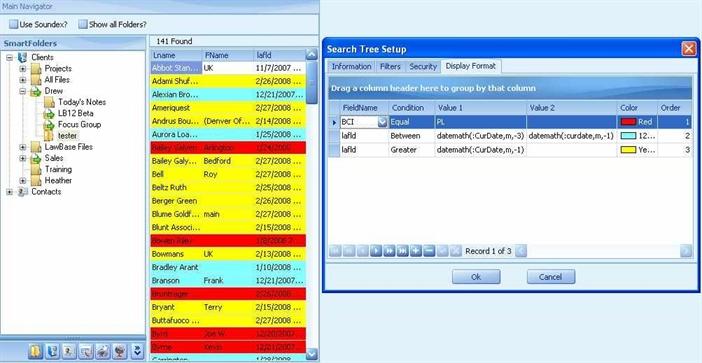702x363 pixels.
Task: Collapse the Clients tree node
Action: click(9, 57)
